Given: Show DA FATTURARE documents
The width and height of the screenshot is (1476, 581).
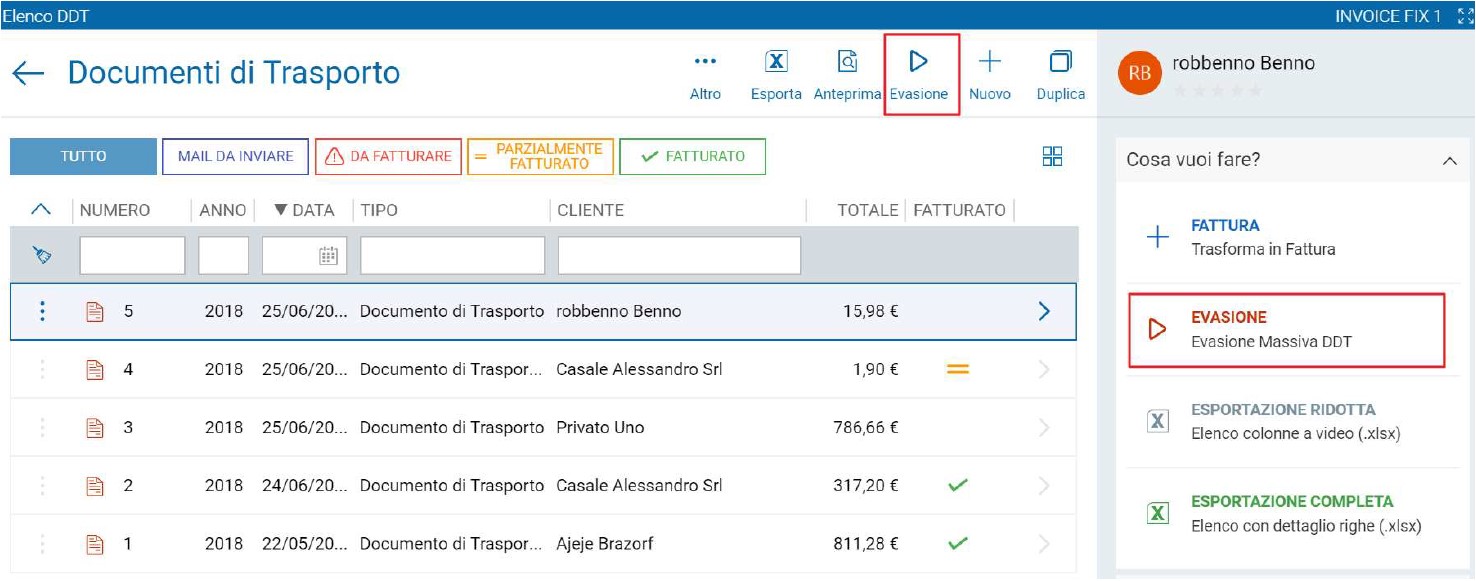Looking at the screenshot, I should 388,156.
